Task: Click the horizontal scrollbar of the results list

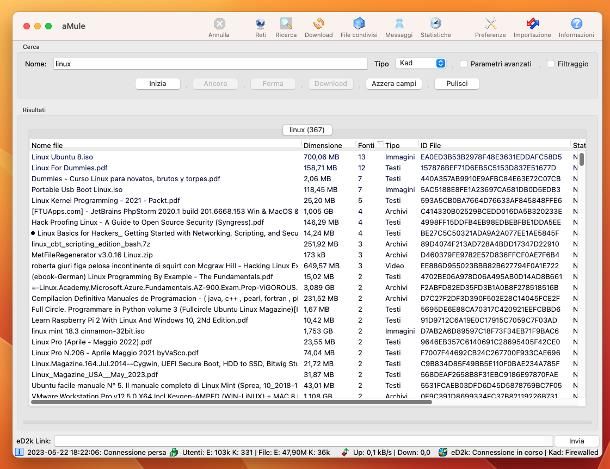Action: click(x=231, y=402)
